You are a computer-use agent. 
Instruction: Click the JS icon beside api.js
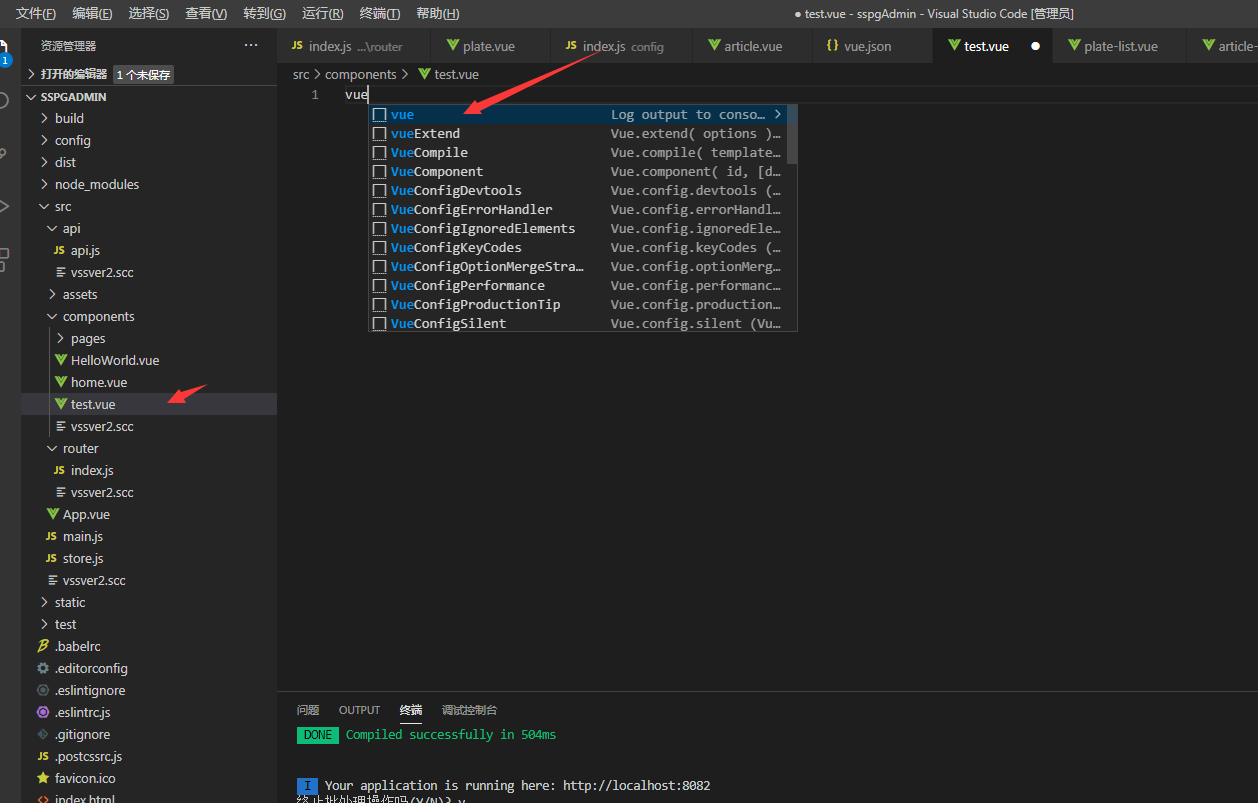tap(59, 250)
